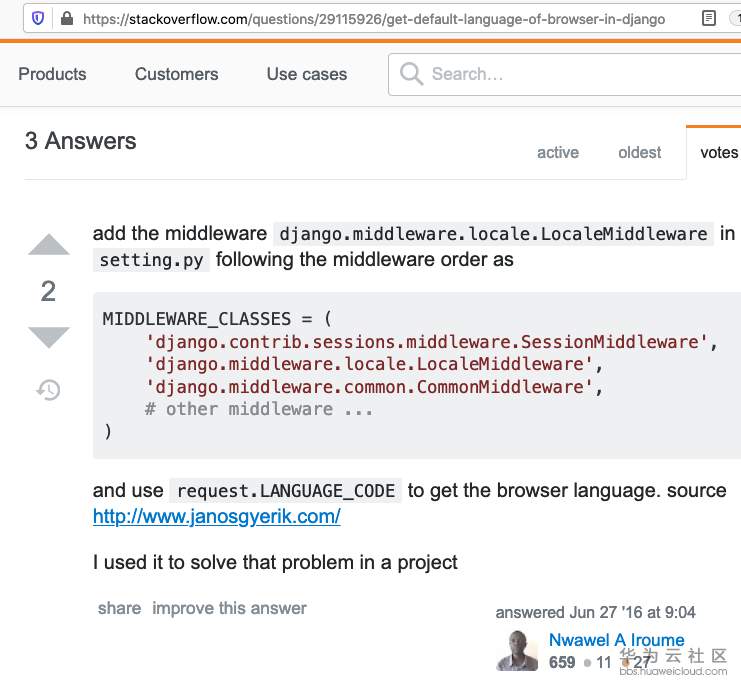Open the answer's activity history clock icon
Viewport: 741px width, 686px height.
point(48,390)
